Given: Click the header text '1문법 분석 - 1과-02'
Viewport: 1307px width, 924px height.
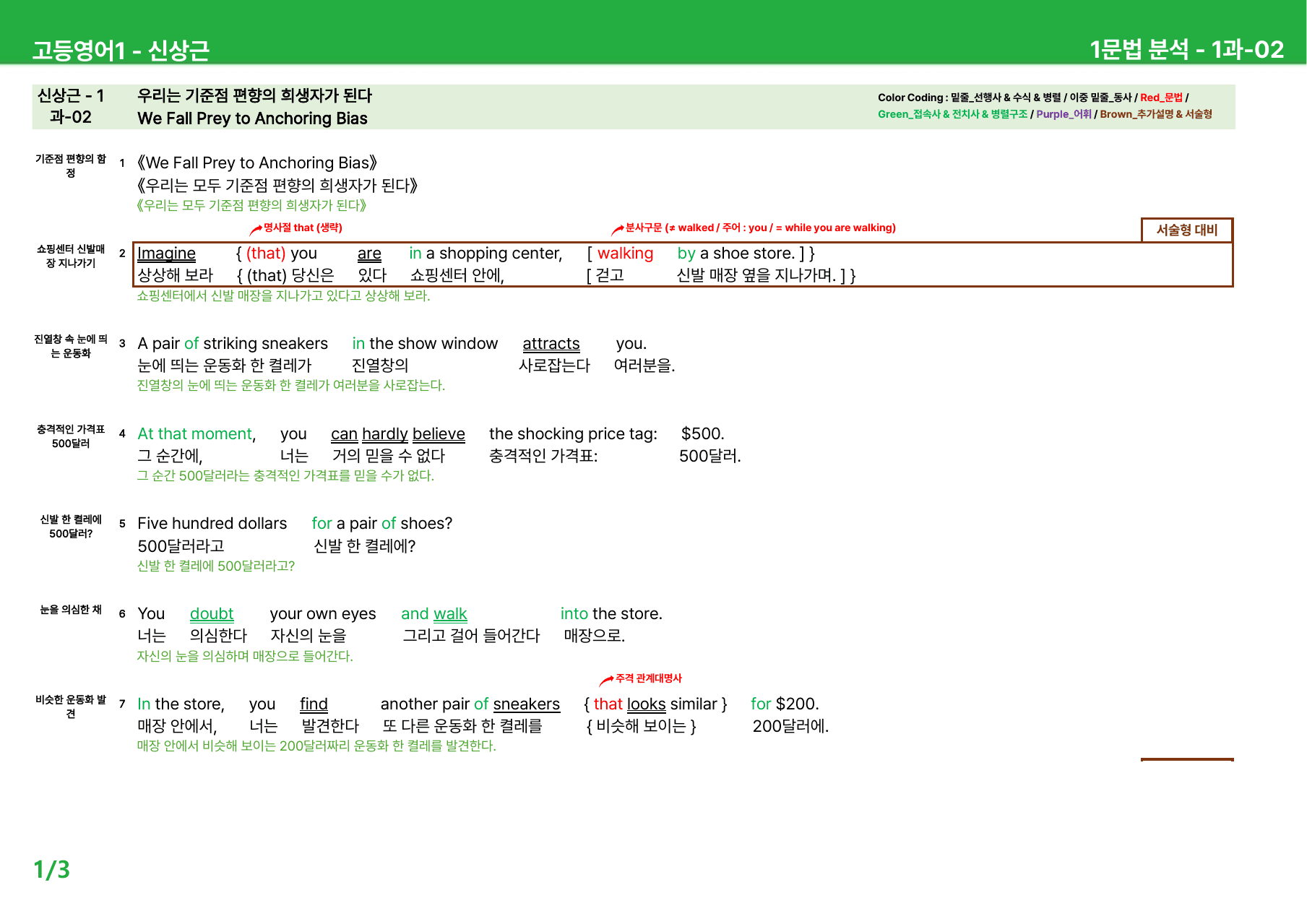Looking at the screenshot, I should [1186, 49].
